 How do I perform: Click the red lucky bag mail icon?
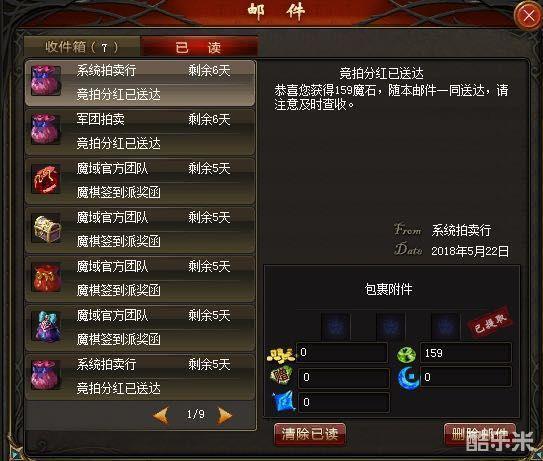(45, 277)
